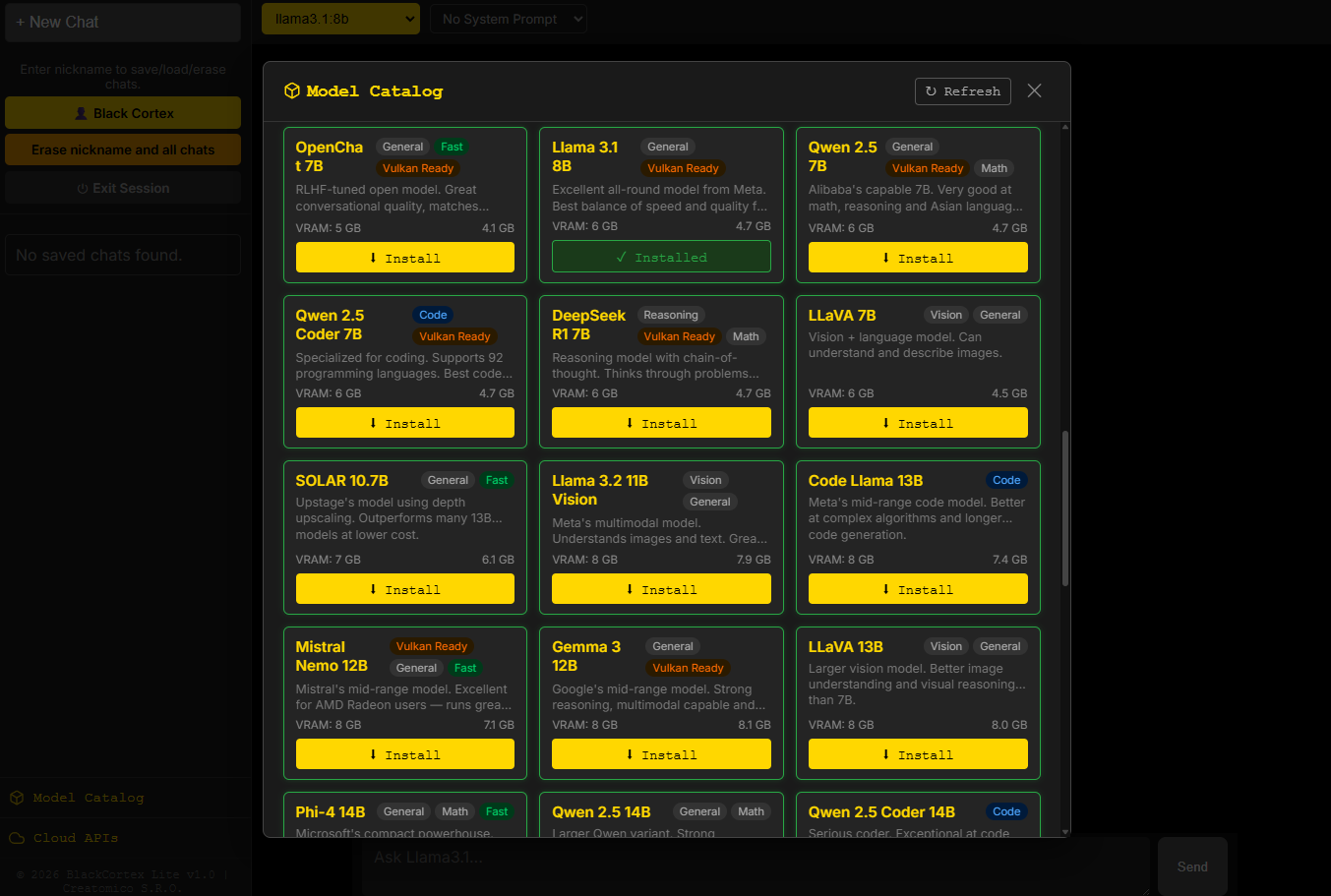Click the Code tag on Qwen 2.5 Coder 7B
This screenshot has height=896, width=1331.
[433, 315]
